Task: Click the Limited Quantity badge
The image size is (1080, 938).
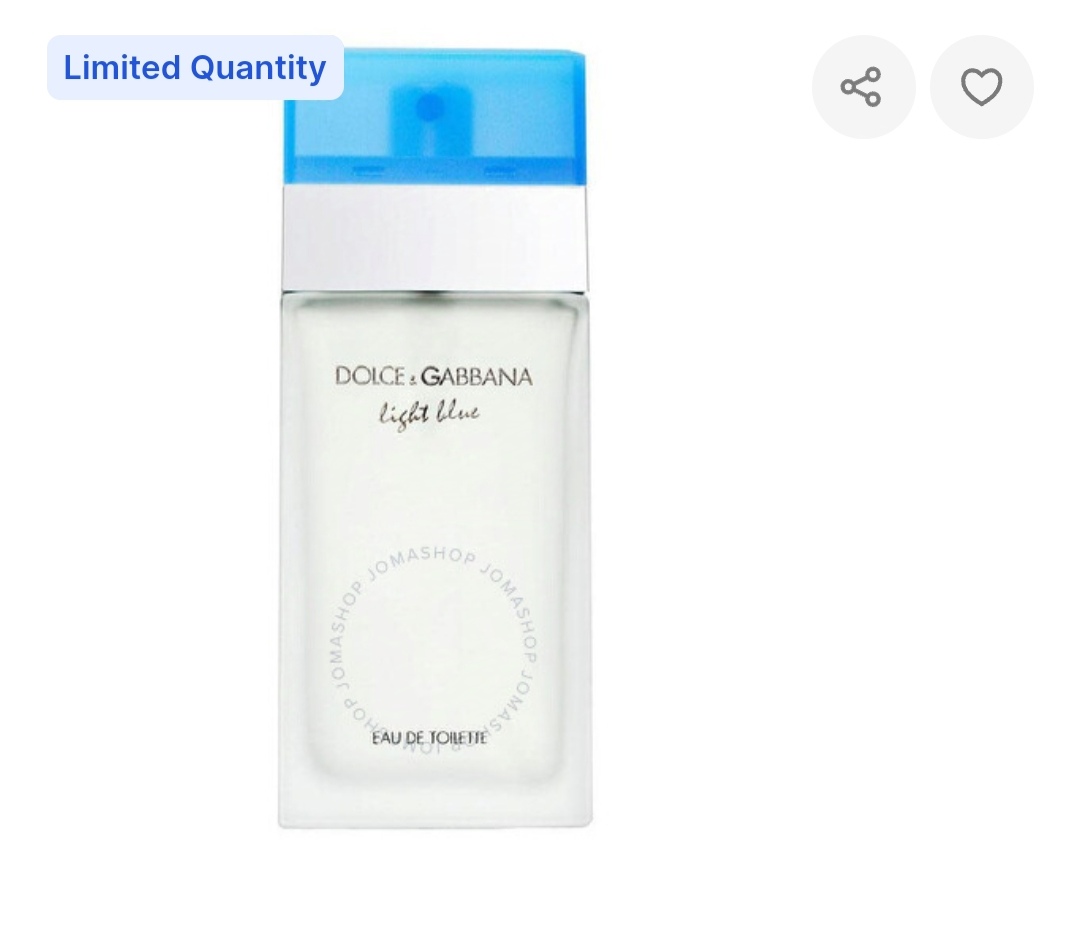Action: click(195, 67)
